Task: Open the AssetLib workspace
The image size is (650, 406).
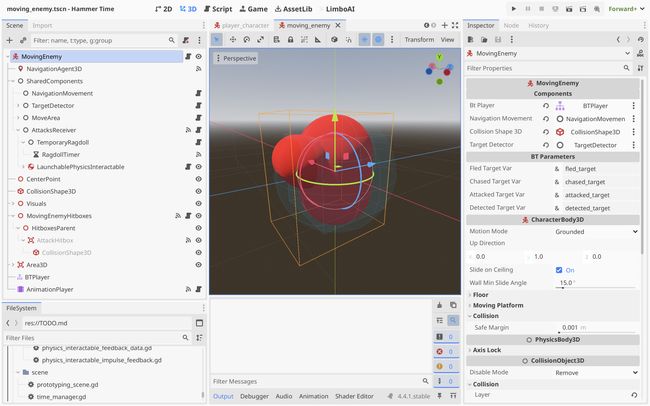Action: coord(293,9)
